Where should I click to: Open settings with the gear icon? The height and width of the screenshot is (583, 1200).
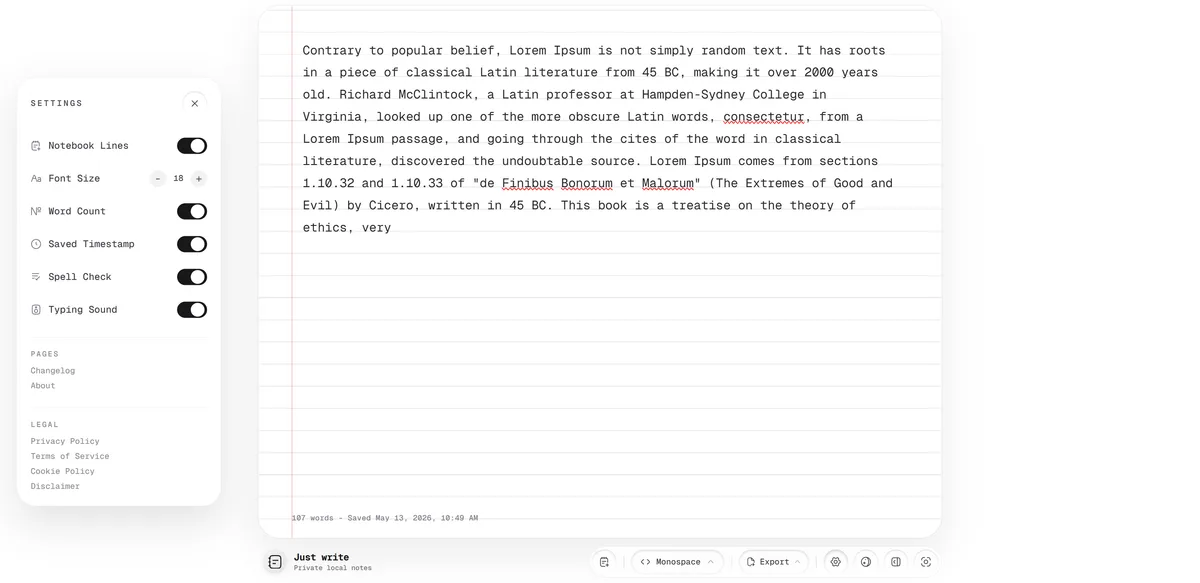836,562
